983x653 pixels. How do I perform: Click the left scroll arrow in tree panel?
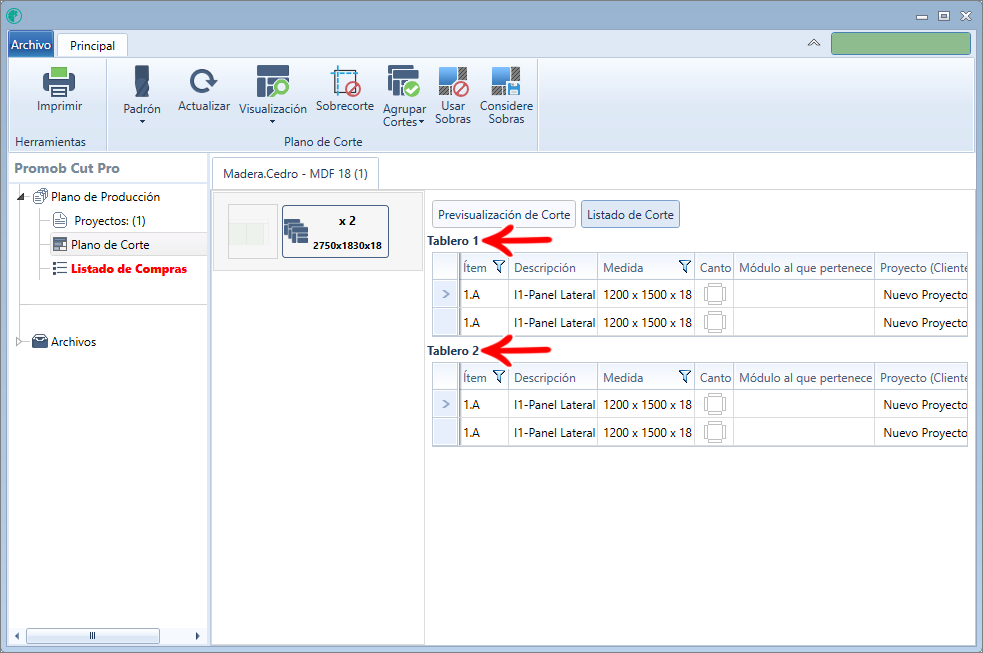click(x=17, y=635)
